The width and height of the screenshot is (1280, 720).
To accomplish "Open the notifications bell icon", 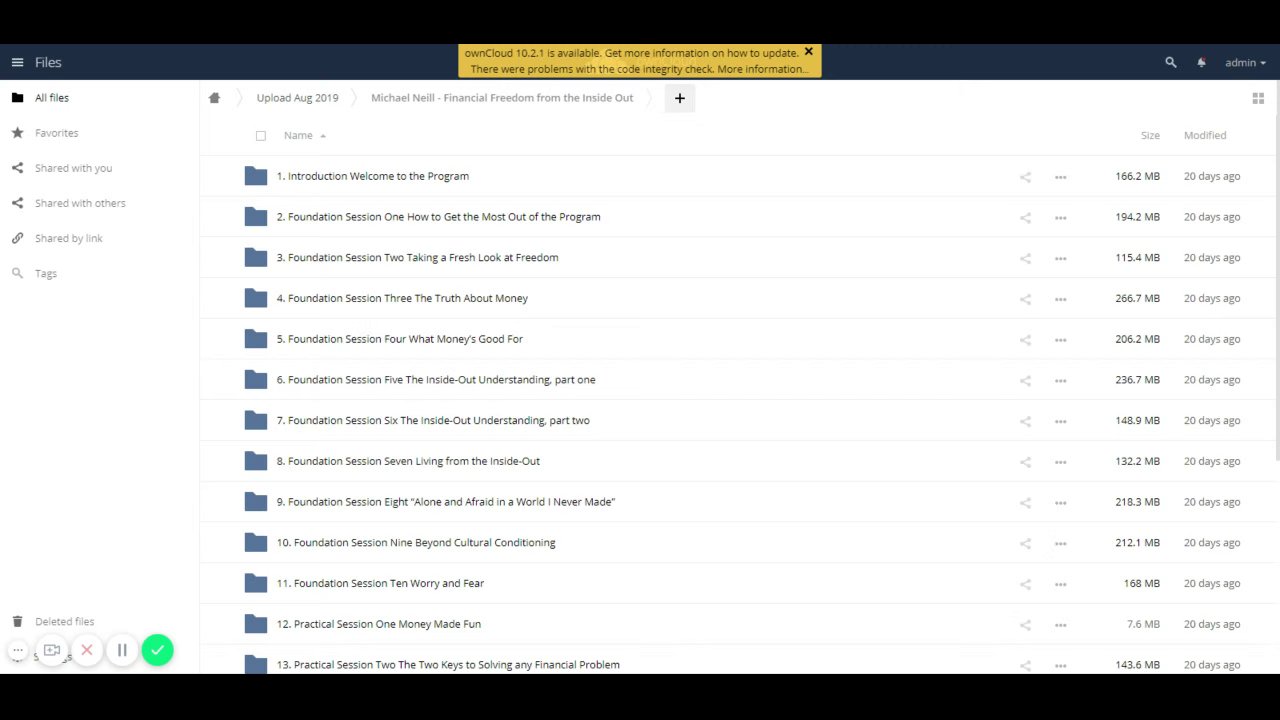I will [1201, 62].
